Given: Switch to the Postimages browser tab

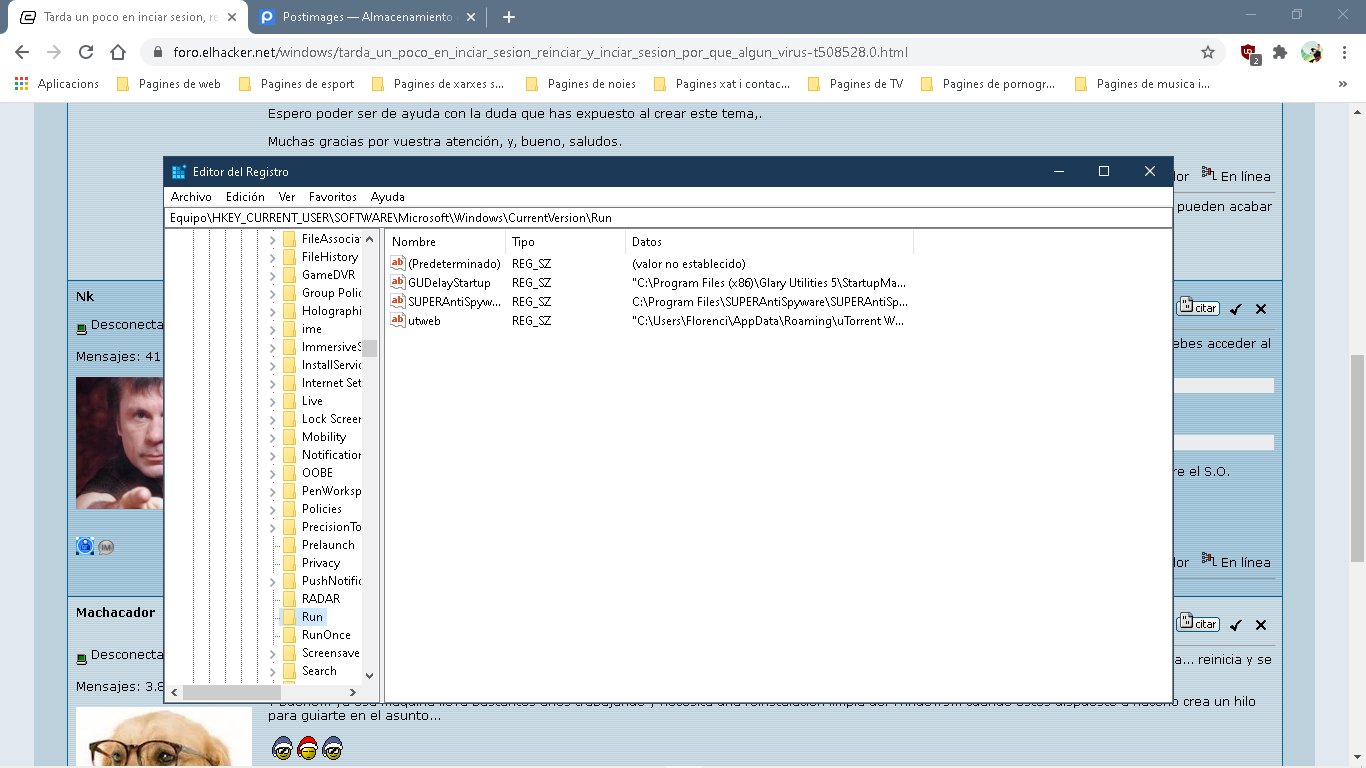Looking at the screenshot, I should (x=368, y=17).
